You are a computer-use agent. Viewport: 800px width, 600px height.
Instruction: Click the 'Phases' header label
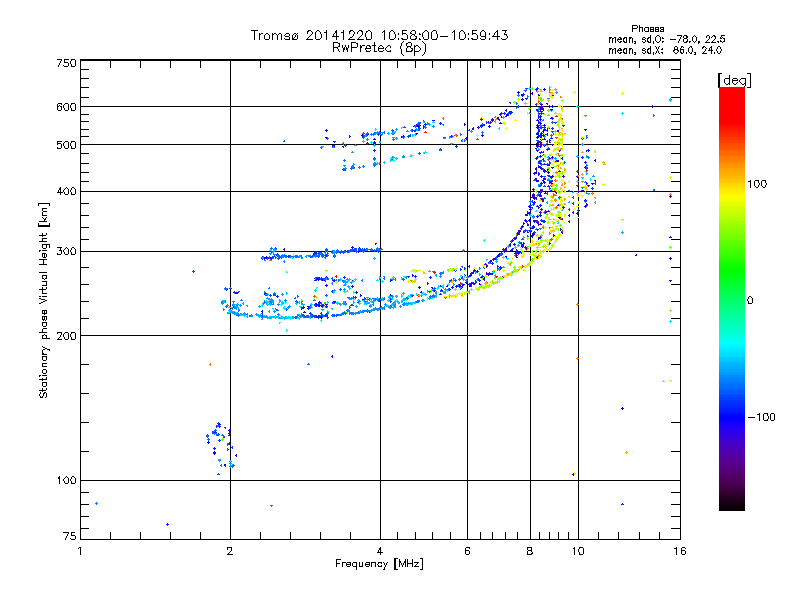coord(647,29)
